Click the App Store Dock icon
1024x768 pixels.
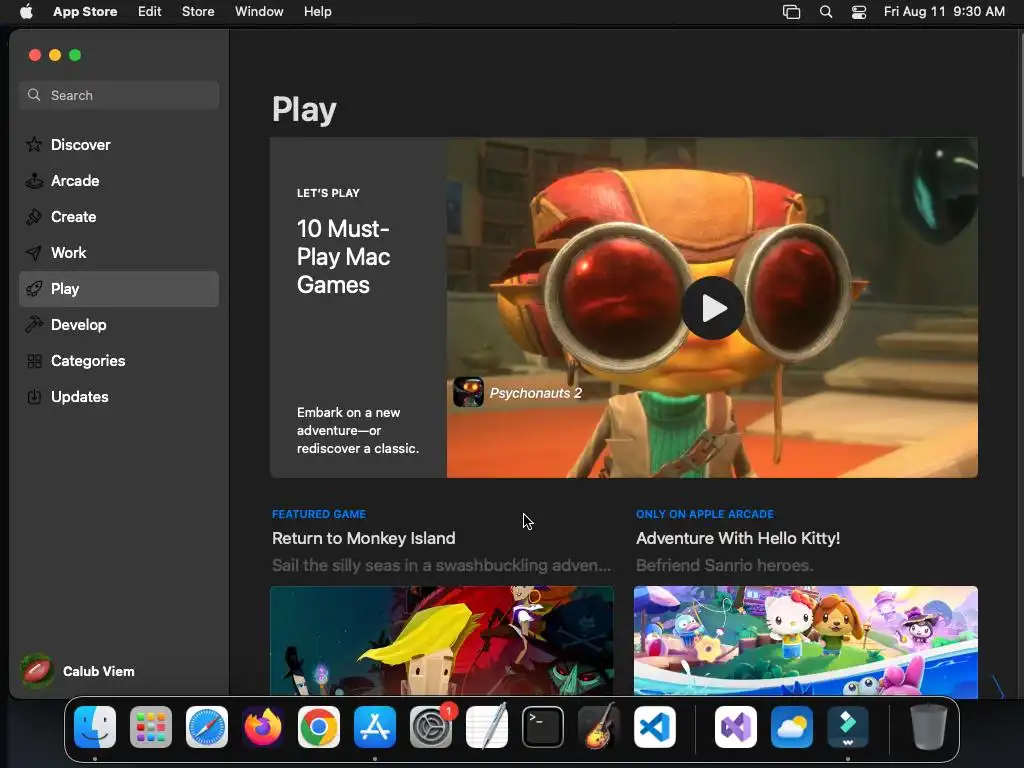coord(375,727)
